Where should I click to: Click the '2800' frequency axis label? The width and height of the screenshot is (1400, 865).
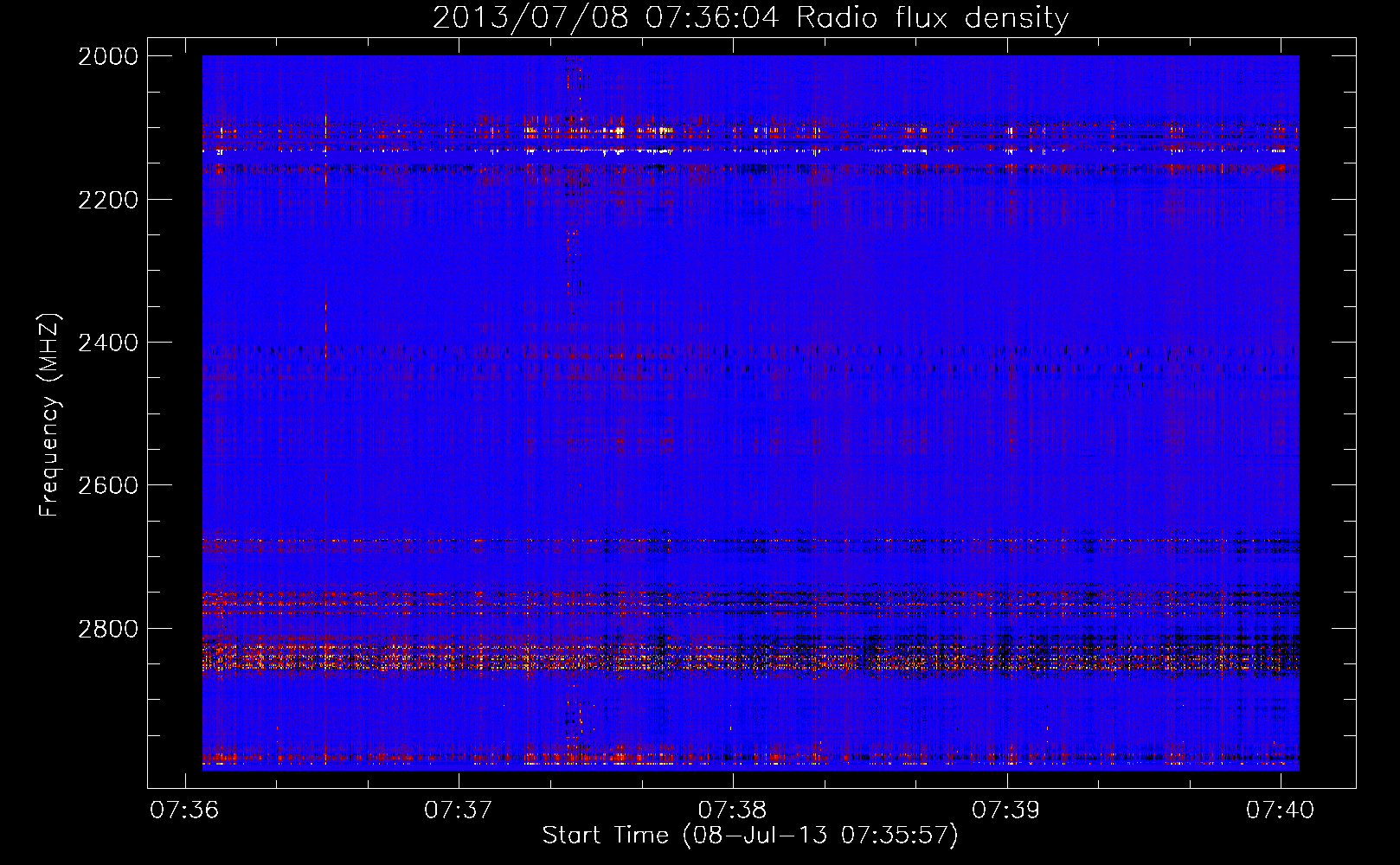coord(108,628)
